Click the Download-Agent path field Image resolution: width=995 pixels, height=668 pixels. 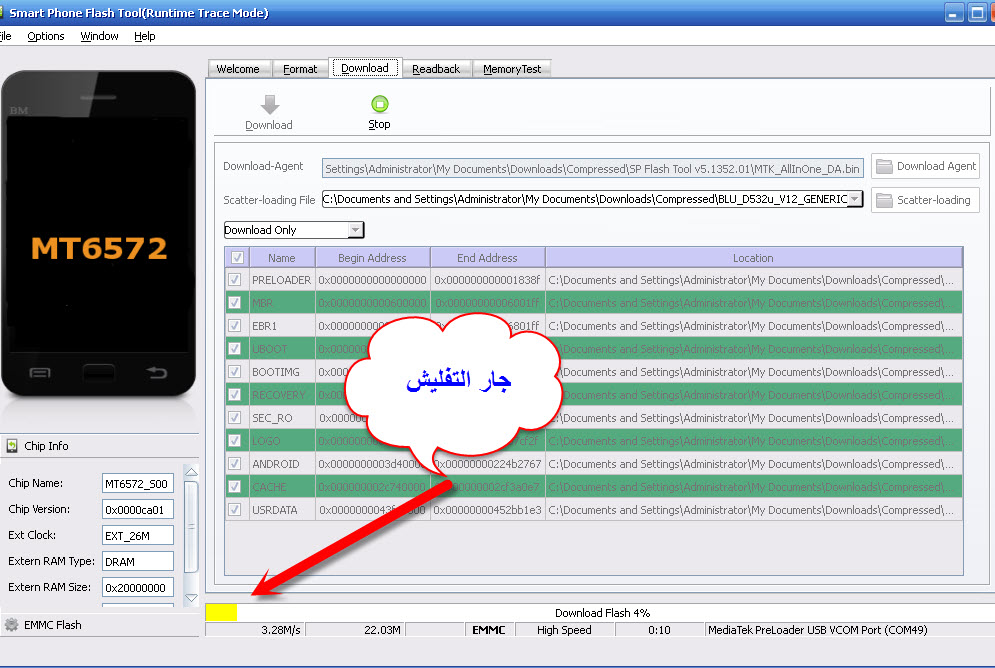coord(593,169)
